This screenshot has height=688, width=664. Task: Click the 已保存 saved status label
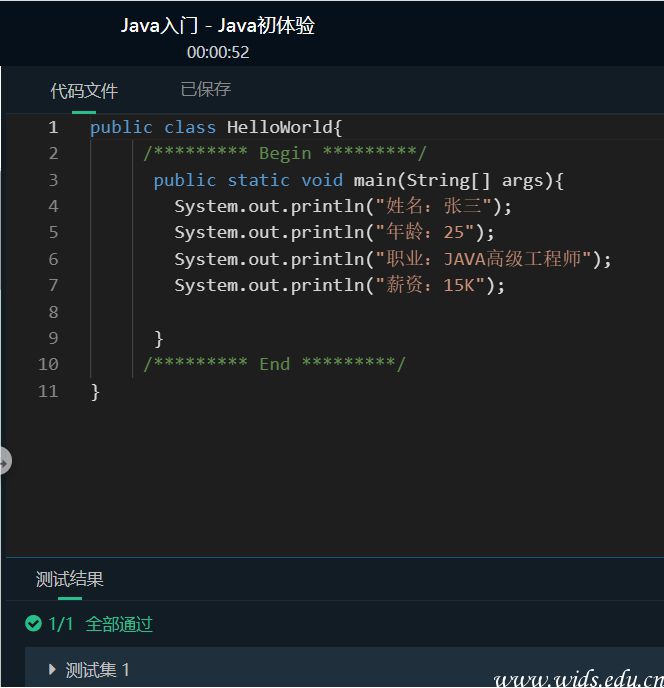(x=205, y=89)
